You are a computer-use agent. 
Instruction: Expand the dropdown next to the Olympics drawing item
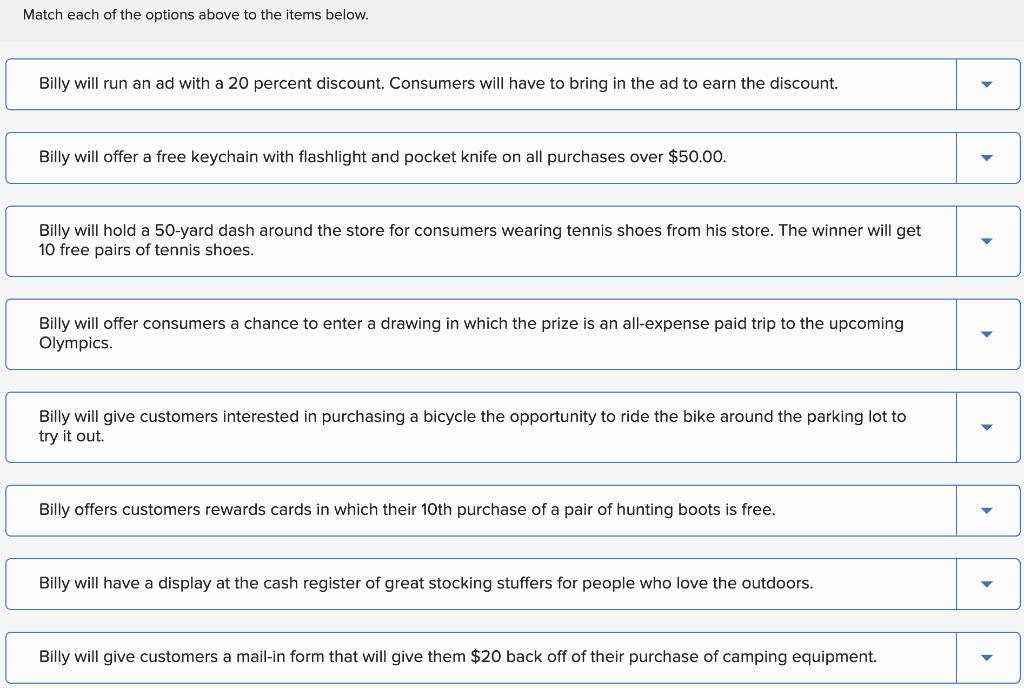click(x=988, y=334)
